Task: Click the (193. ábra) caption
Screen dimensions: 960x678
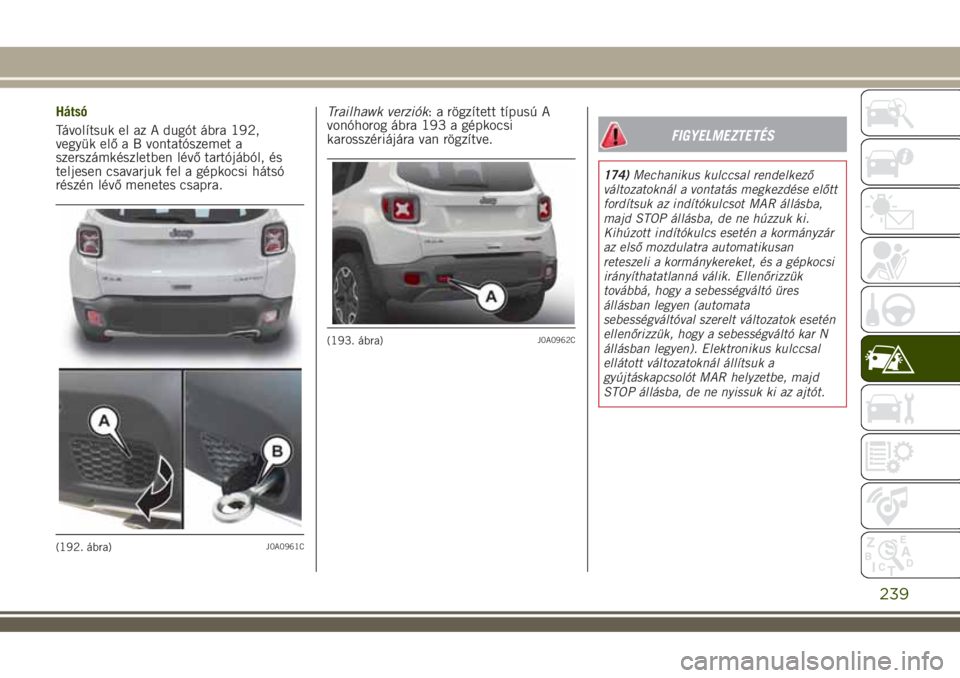Action: pyautogui.click(x=355, y=341)
